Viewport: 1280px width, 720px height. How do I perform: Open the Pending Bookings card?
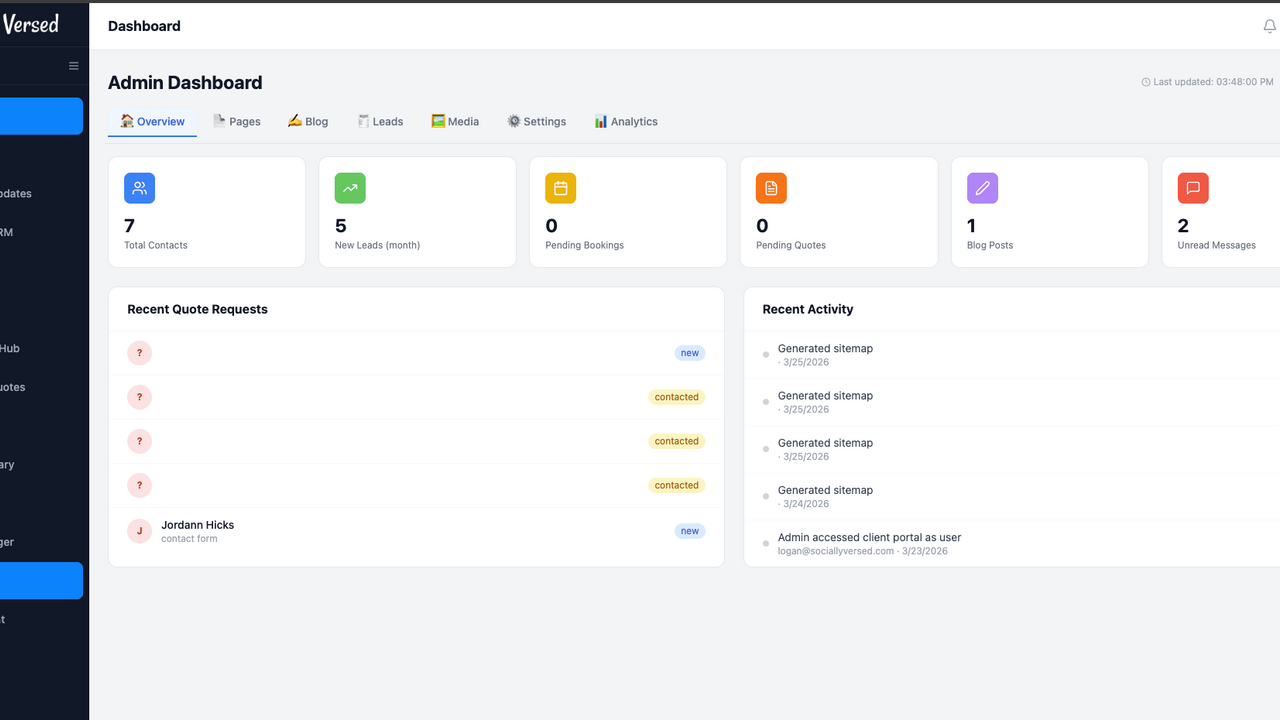click(x=628, y=212)
